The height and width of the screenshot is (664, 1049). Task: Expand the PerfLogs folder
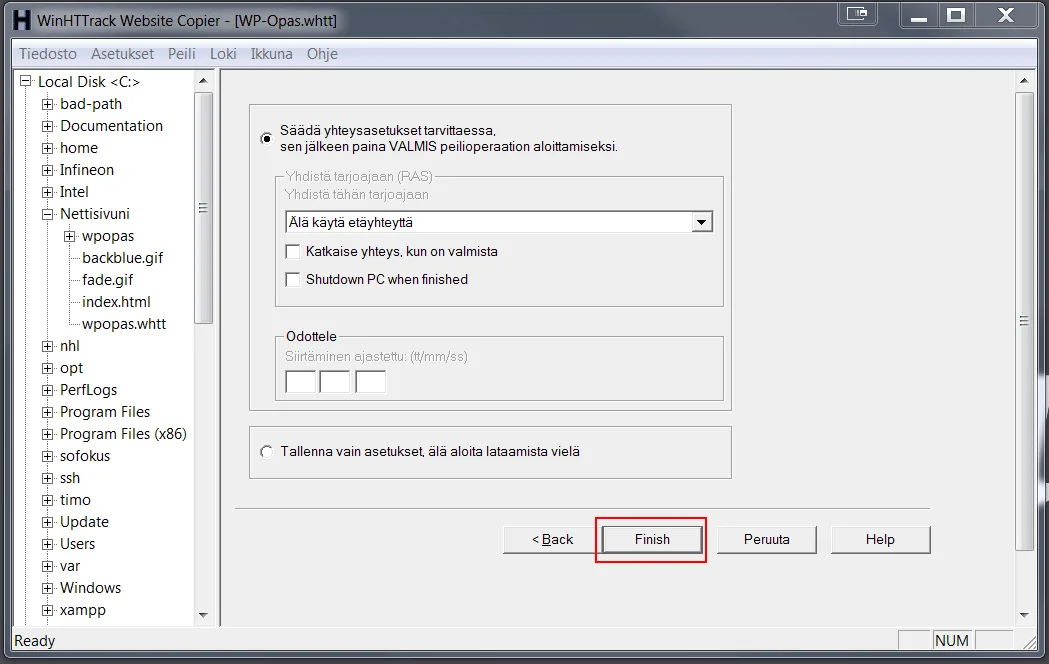pyautogui.click(x=47, y=391)
